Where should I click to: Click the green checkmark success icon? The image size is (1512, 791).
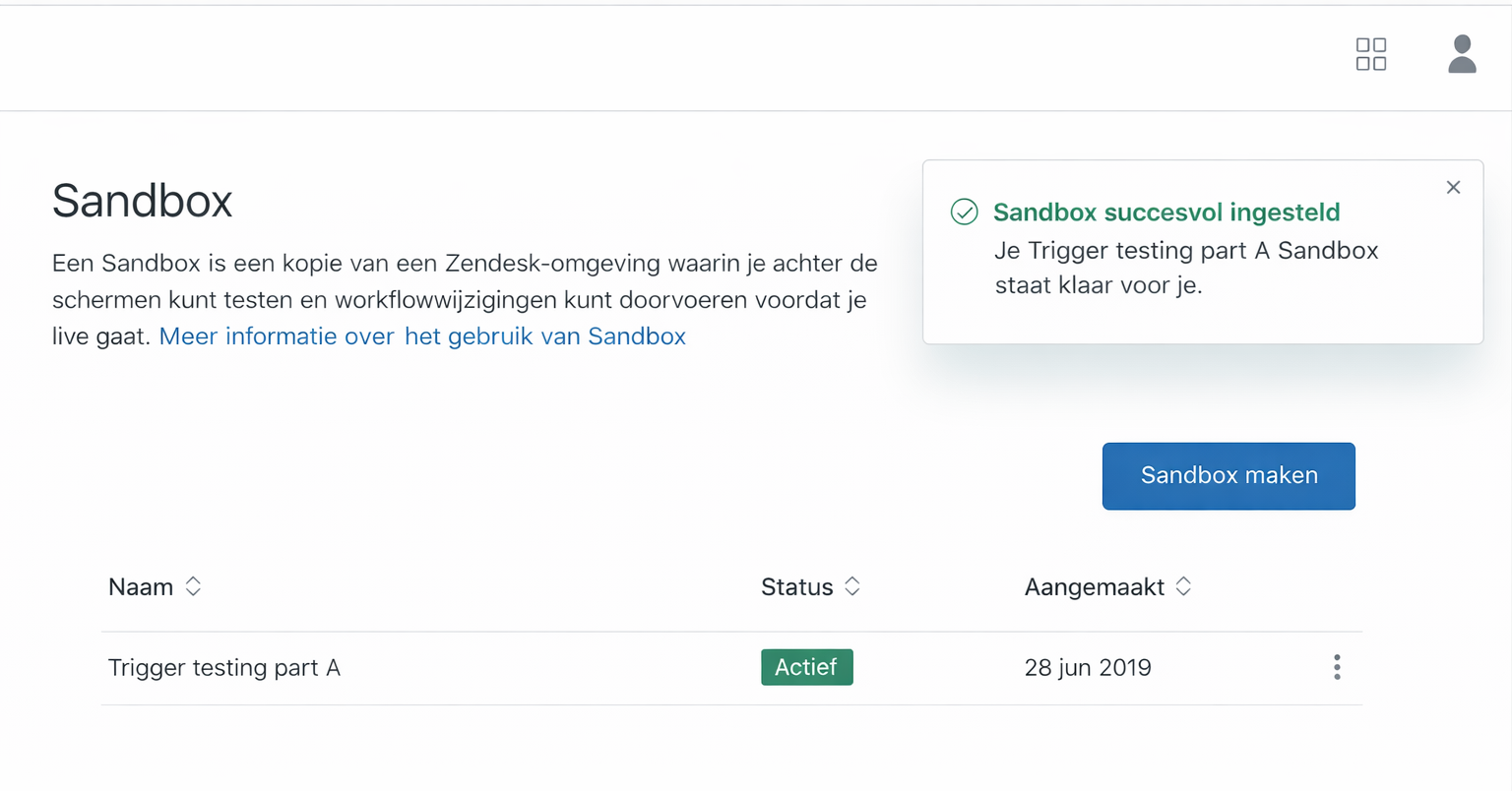[964, 212]
